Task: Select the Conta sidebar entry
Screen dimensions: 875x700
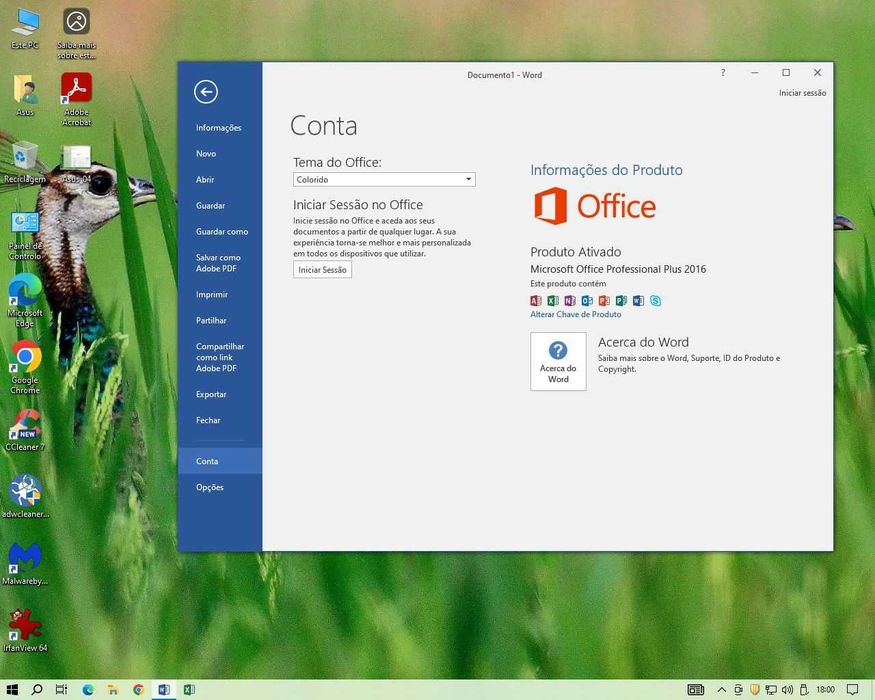Action: [x=220, y=461]
